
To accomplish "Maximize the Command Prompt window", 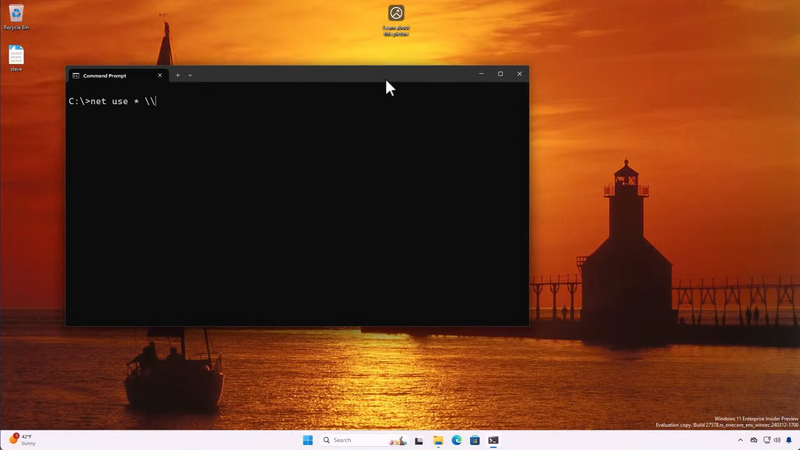I will (x=500, y=74).
